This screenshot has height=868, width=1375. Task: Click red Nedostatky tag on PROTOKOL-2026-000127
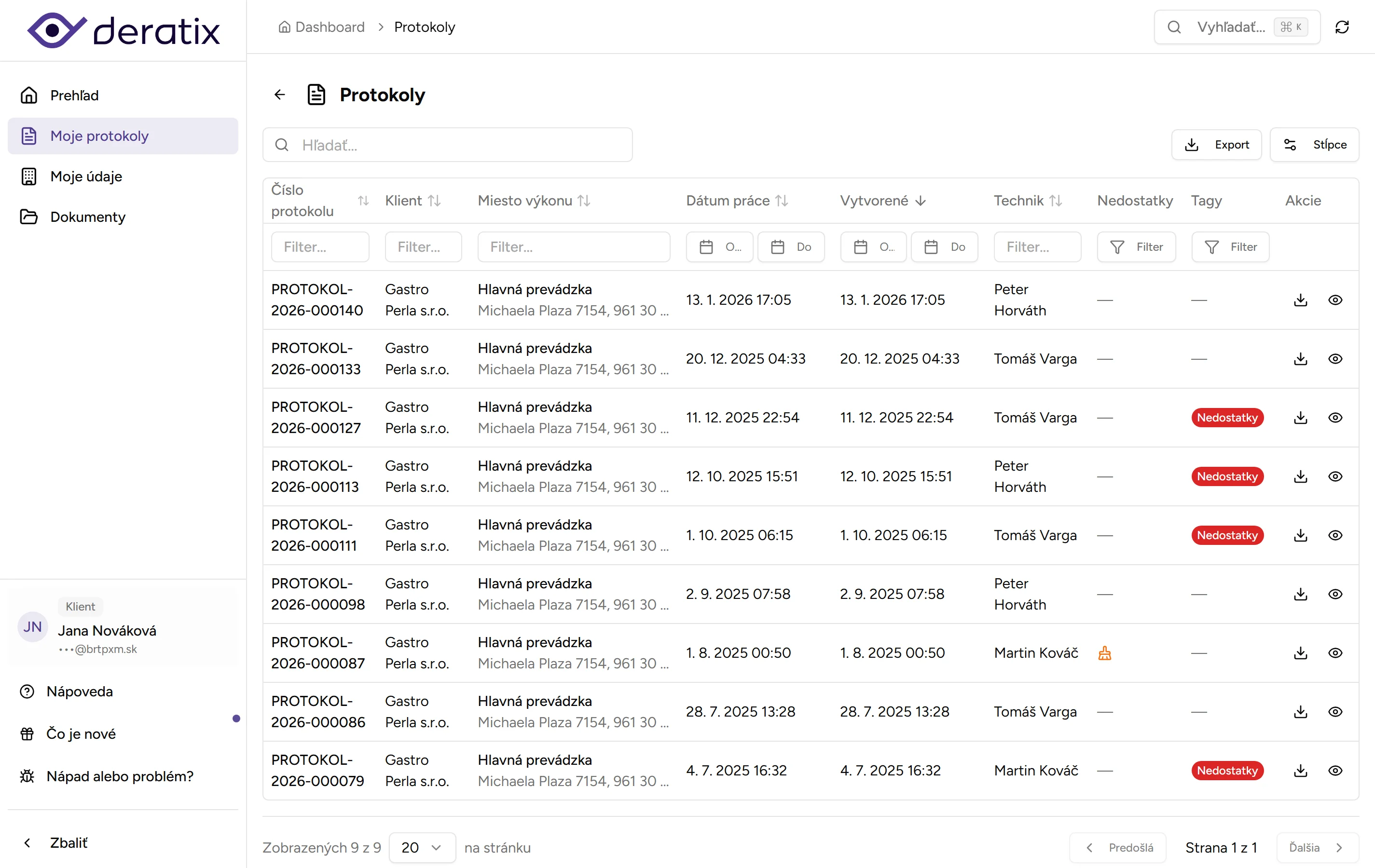1227,418
